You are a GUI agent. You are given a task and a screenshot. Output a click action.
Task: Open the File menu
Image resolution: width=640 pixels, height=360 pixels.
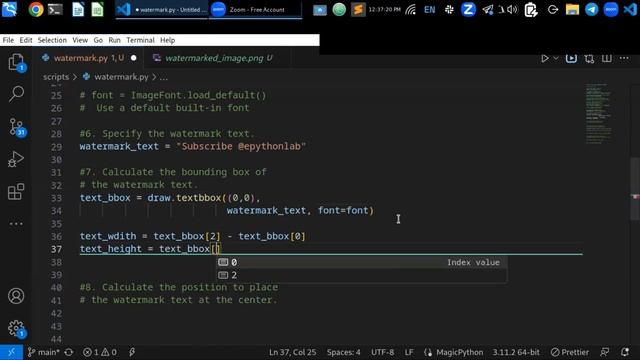[x=8, y=40]
